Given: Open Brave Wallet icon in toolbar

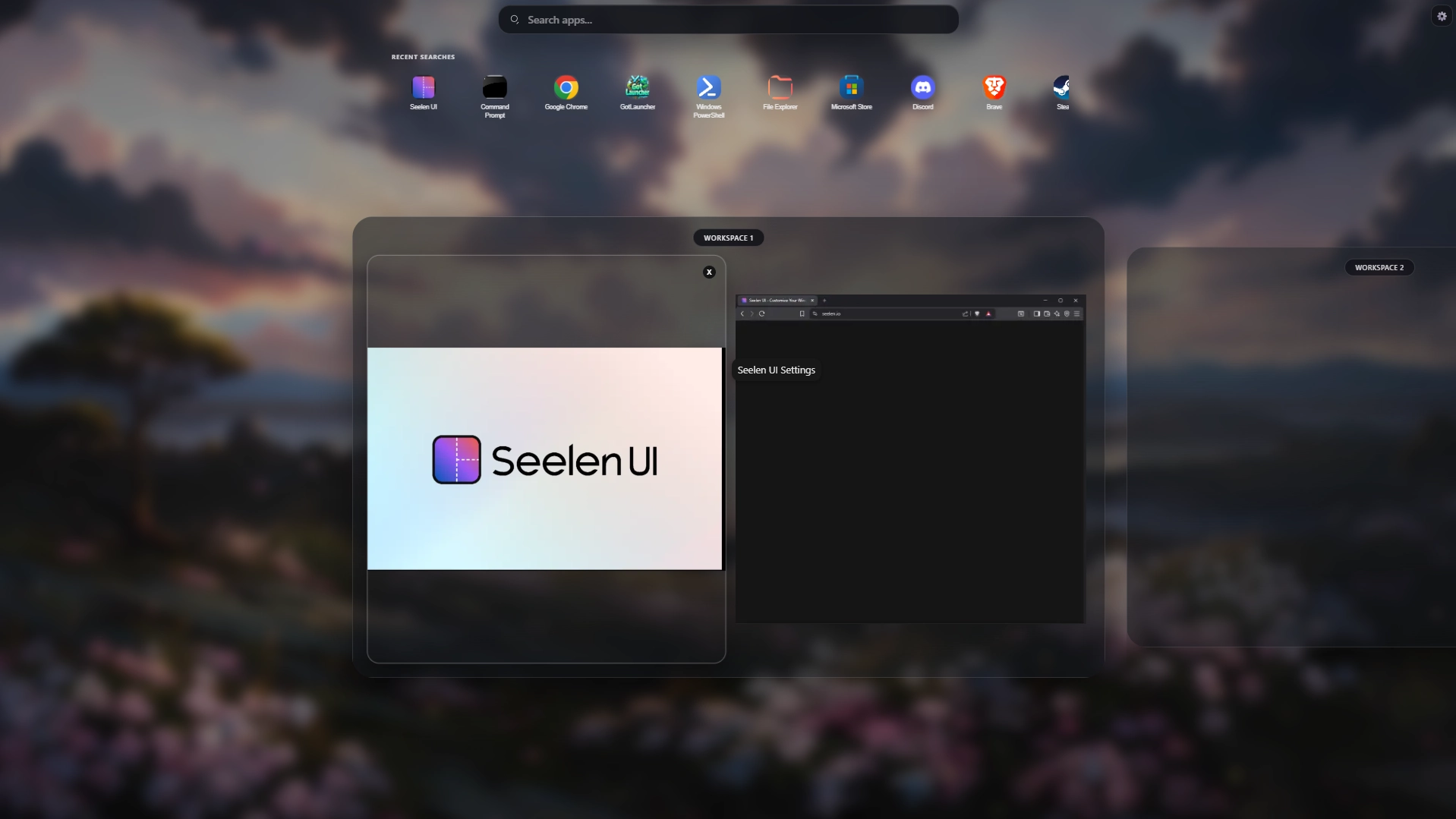Looking at the screenshot, I should (1047, 313).
